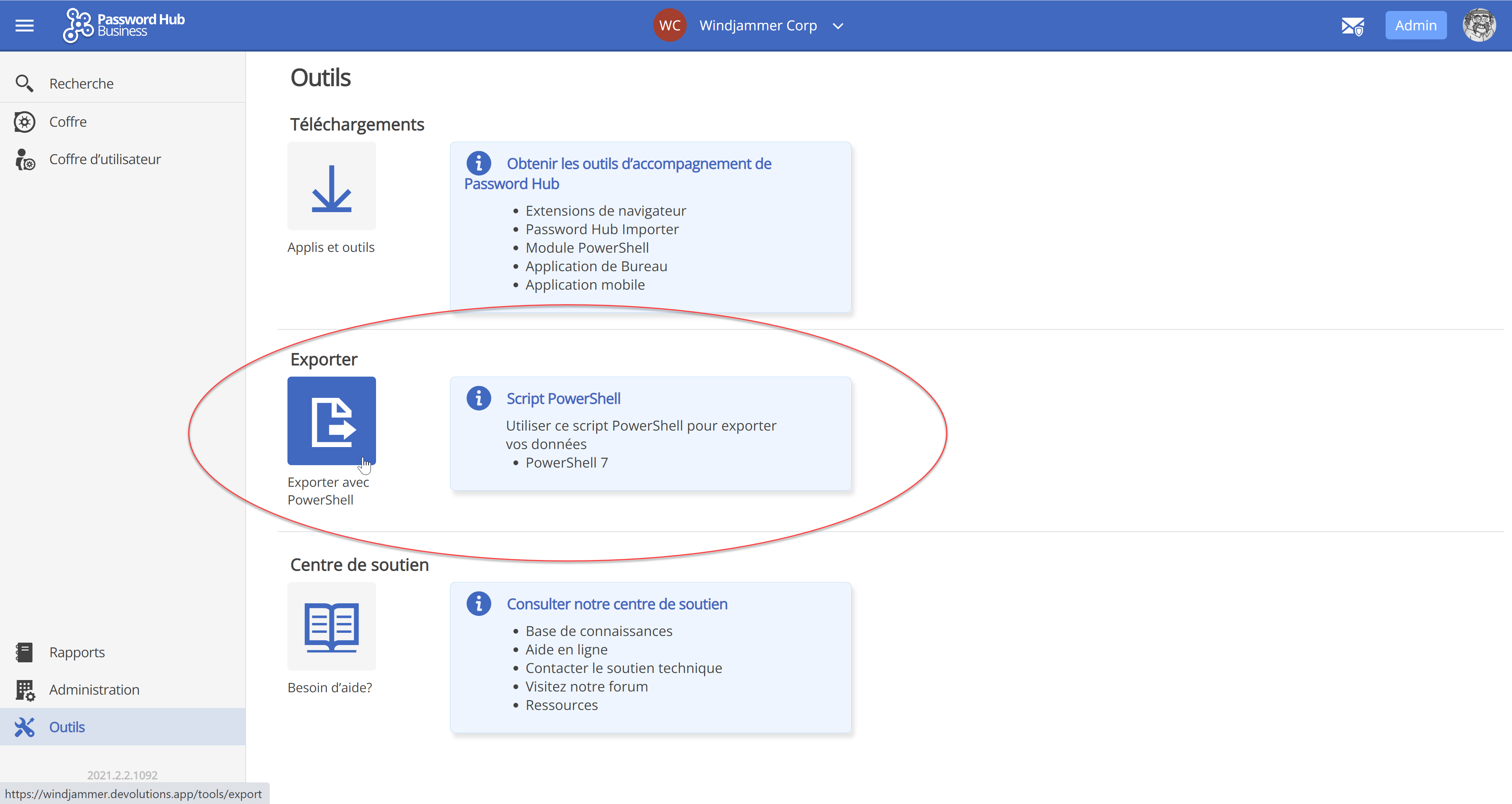Open the Besoin d'aide book icon
This screenshot has width=1512, height=804.
coord(331,626)
